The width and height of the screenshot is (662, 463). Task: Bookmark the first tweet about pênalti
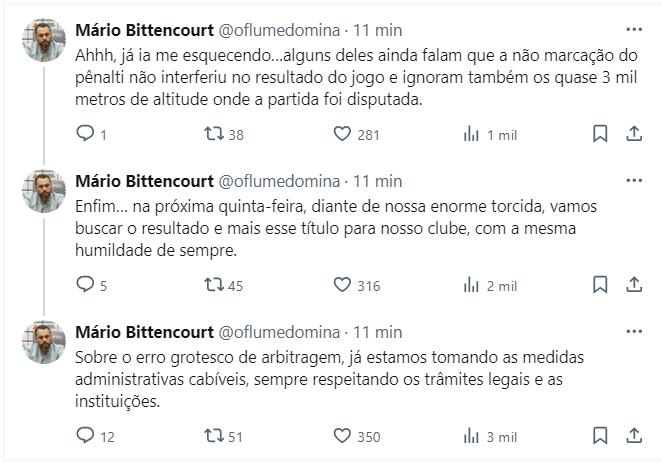tap(600, 134)
